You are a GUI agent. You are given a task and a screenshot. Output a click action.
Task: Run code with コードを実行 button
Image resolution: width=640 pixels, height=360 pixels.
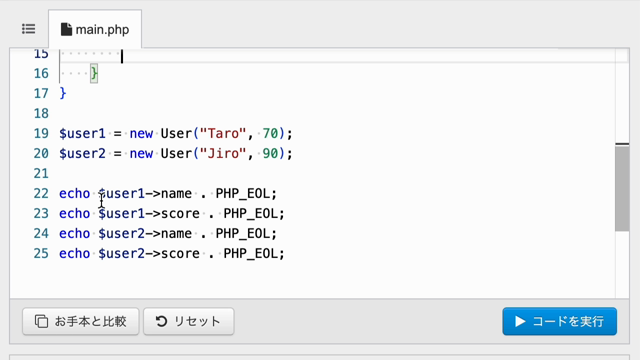[x=560, y=321]
